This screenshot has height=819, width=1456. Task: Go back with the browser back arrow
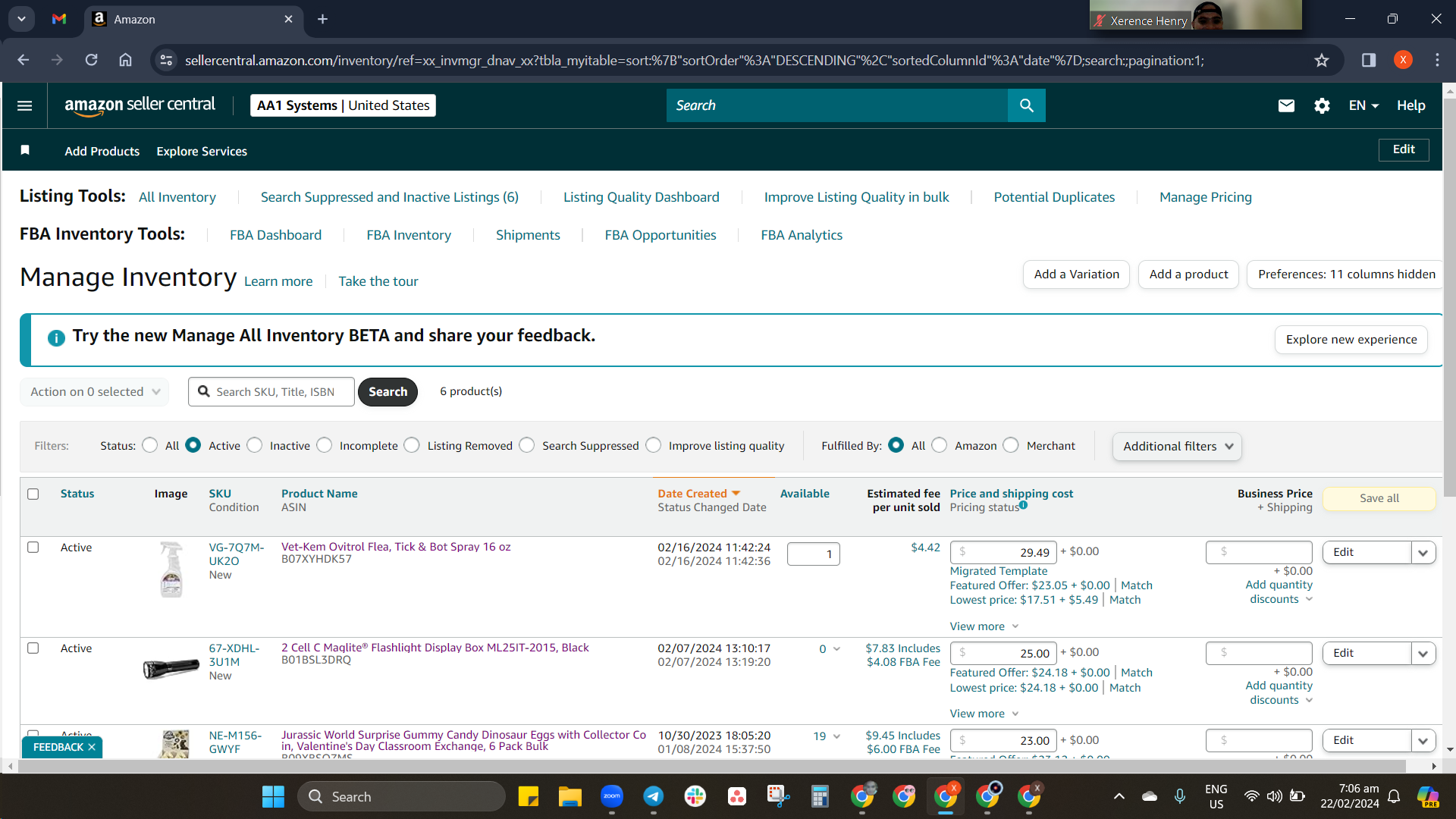coord(23,60)
